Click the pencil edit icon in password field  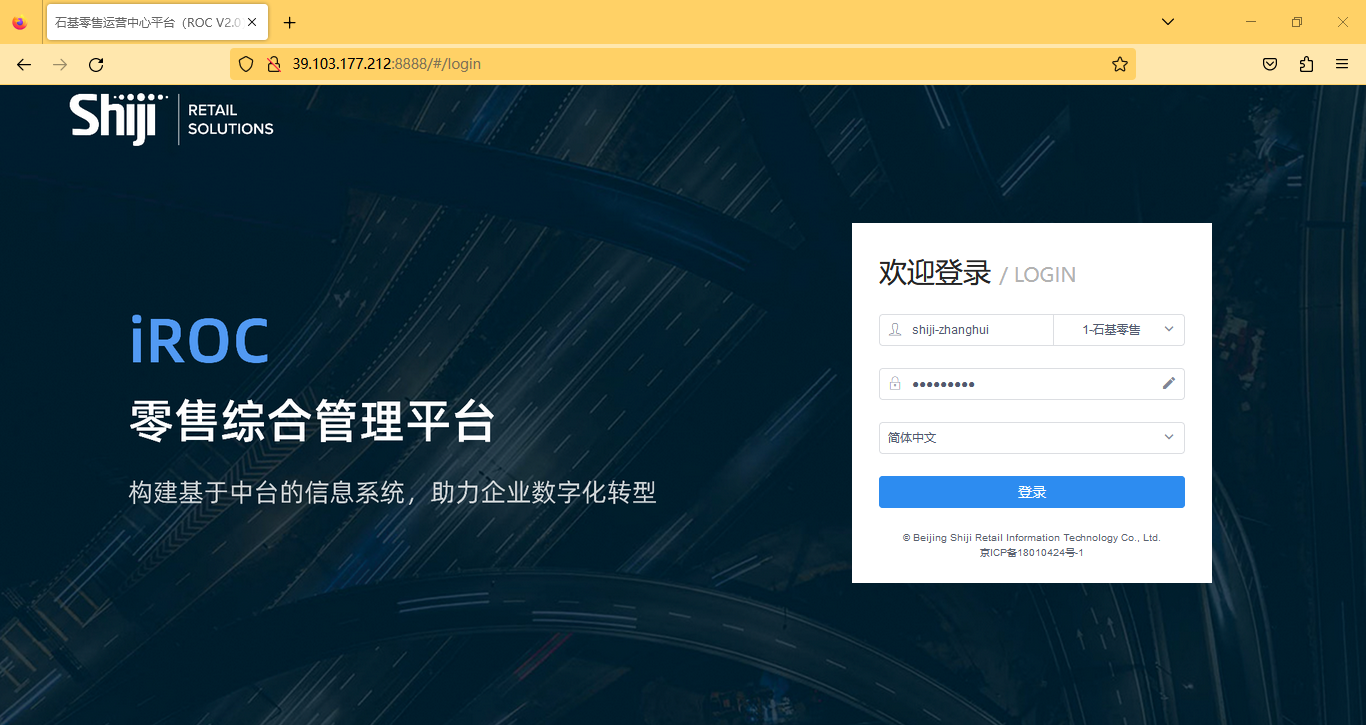tap(1168, 384)
